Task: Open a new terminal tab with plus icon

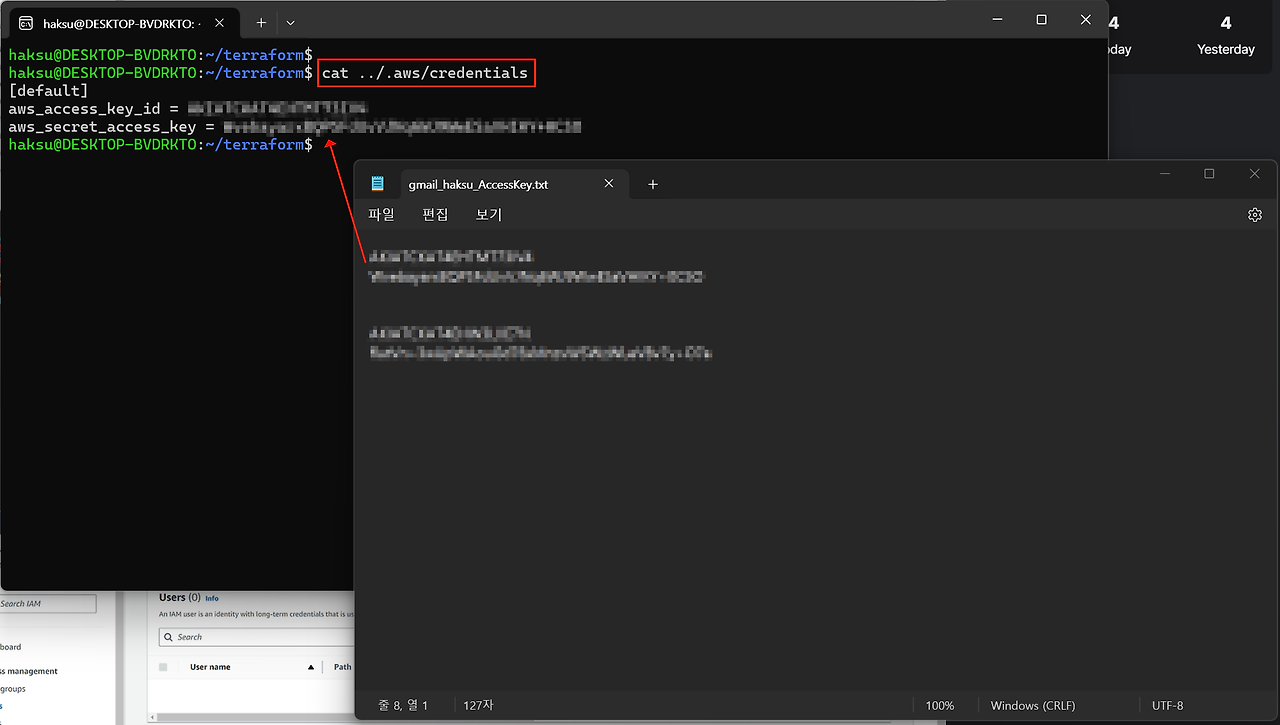Action: pos(261,22)
